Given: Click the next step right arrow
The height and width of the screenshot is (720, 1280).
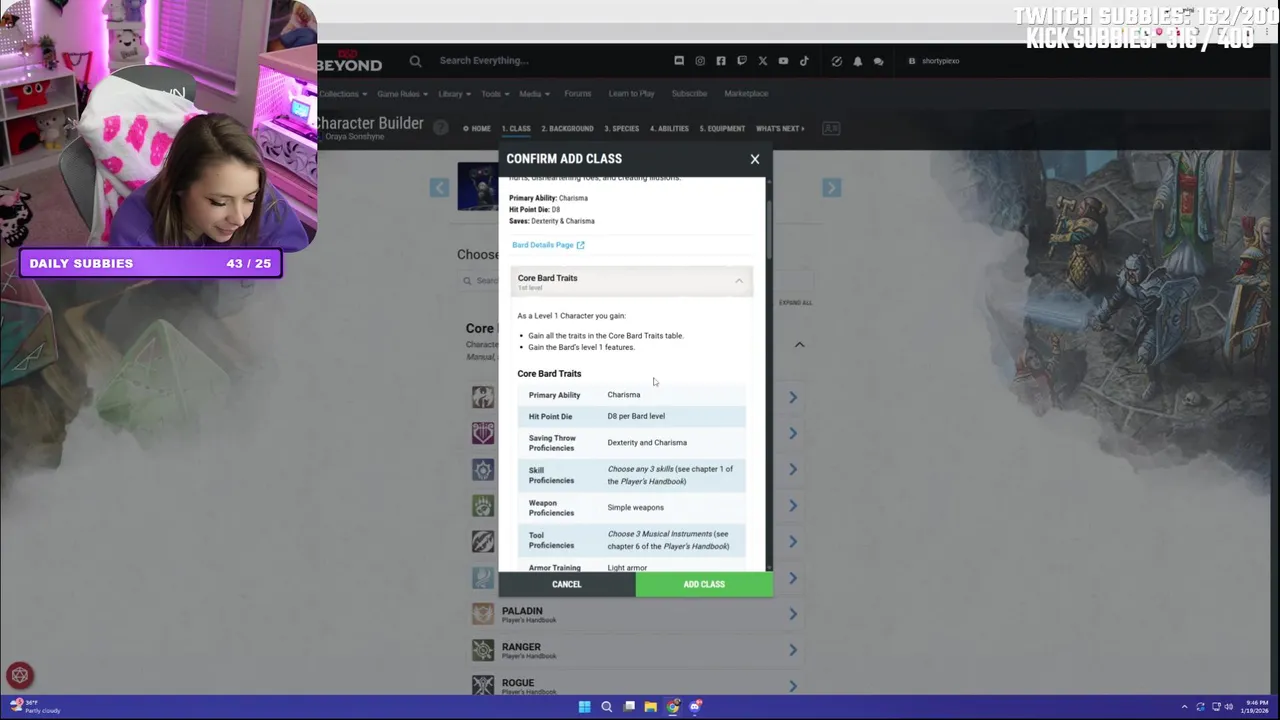Looking at the screenshot, I should (x=831, y=188).
